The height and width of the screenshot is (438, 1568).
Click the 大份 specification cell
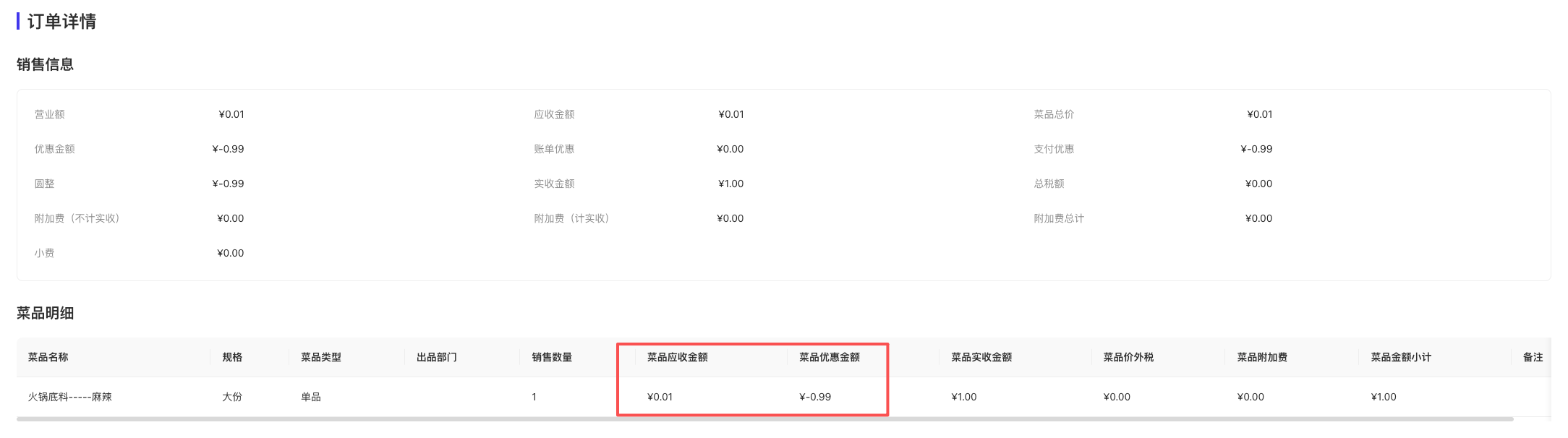(232, 397)
